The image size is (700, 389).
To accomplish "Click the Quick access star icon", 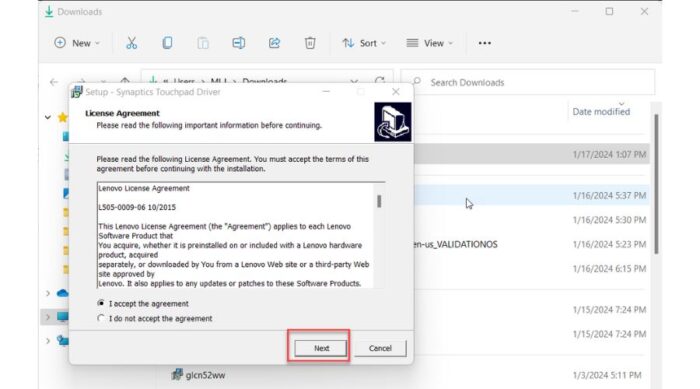I will [x=62, y=117].
